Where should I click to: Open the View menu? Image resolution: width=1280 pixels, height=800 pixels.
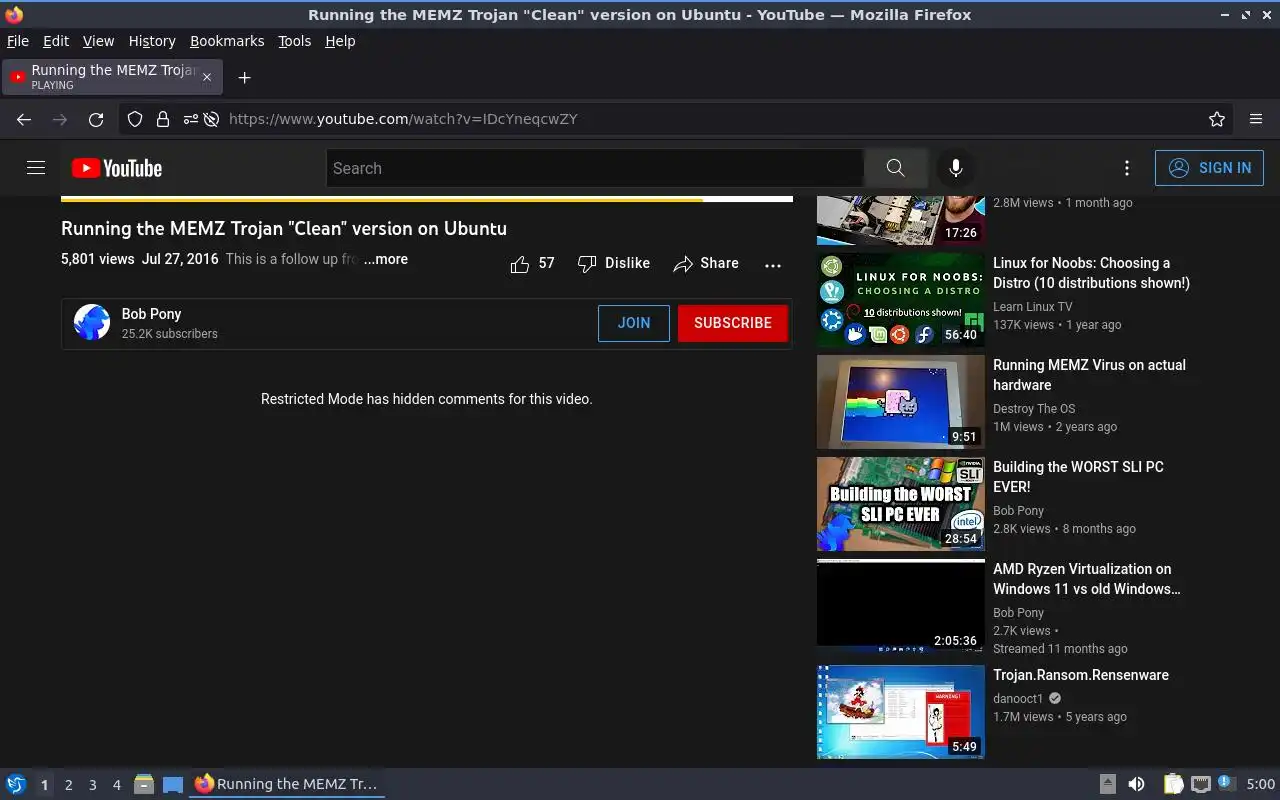coord(98,41)
